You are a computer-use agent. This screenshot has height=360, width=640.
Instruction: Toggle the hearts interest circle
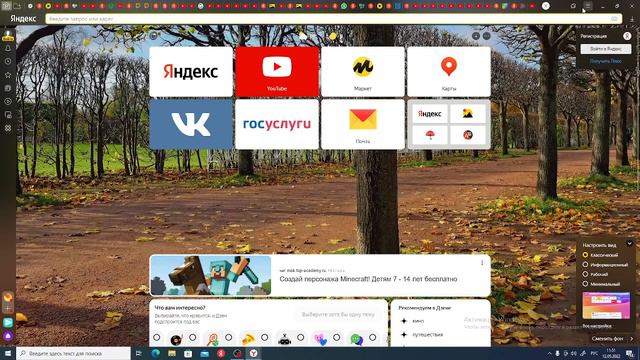[336, 338]
